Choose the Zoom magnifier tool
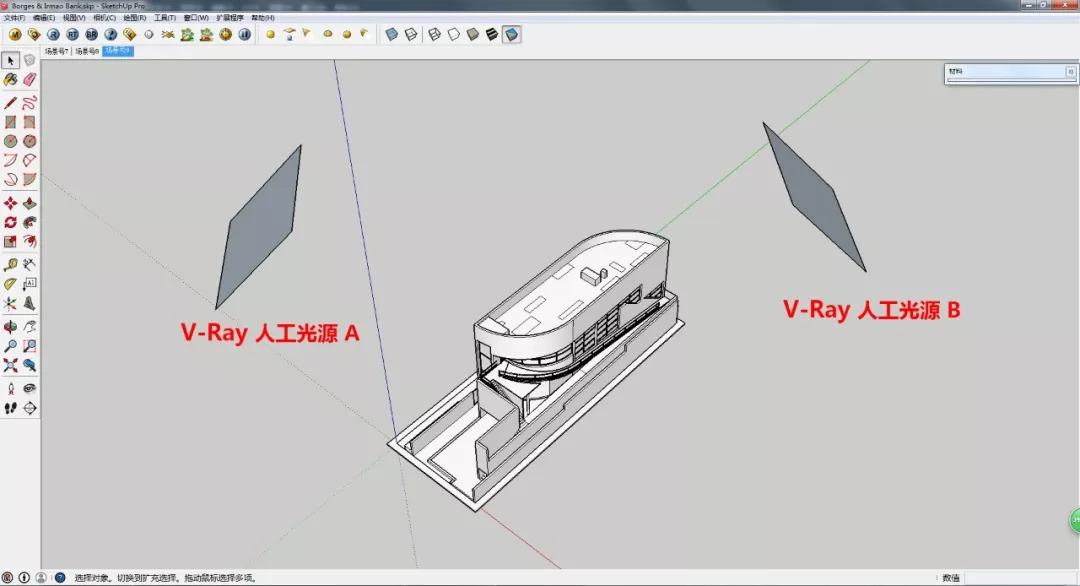 10,346
